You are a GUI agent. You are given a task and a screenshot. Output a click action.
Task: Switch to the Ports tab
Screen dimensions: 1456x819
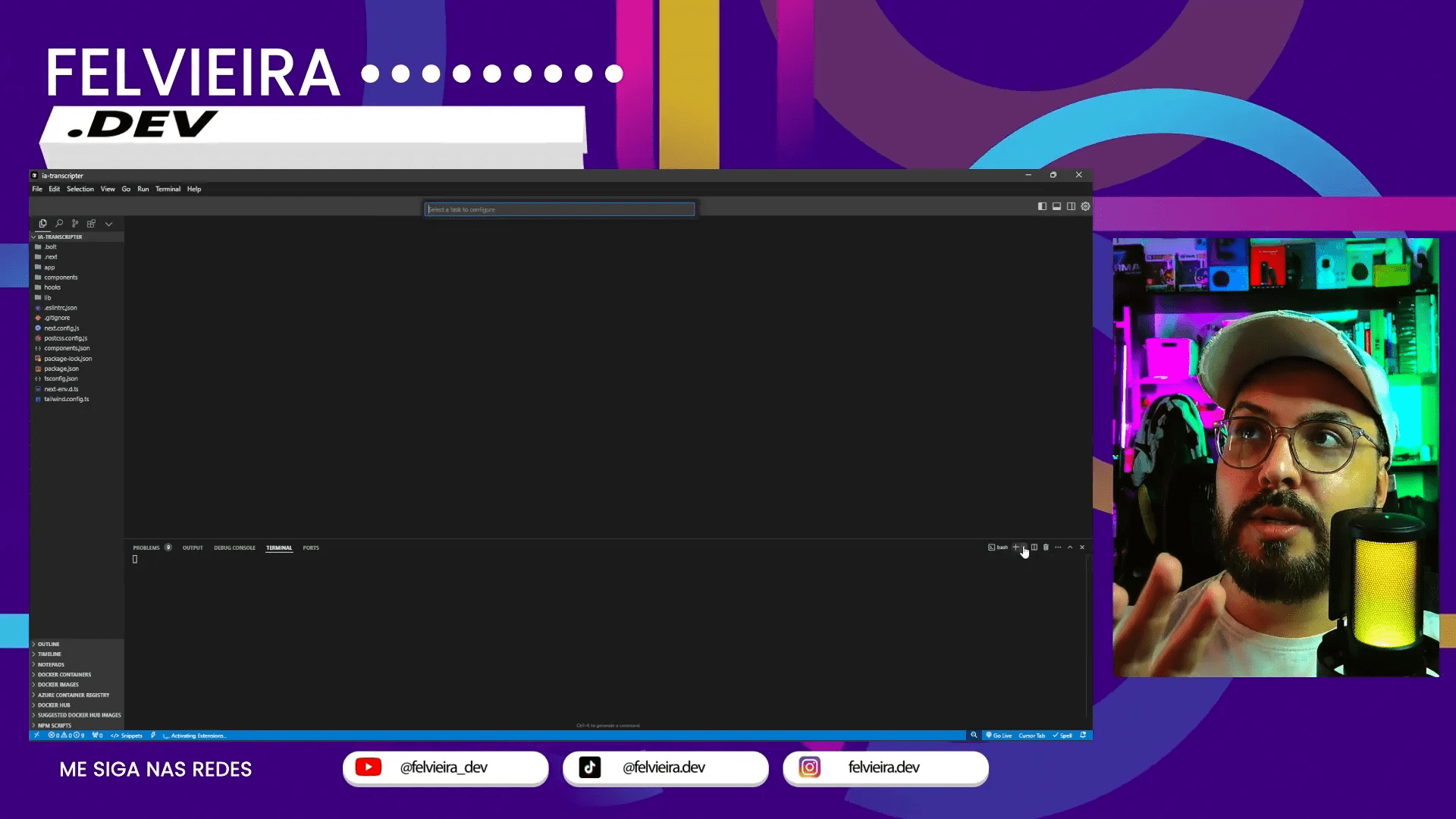tap(311, 548)
